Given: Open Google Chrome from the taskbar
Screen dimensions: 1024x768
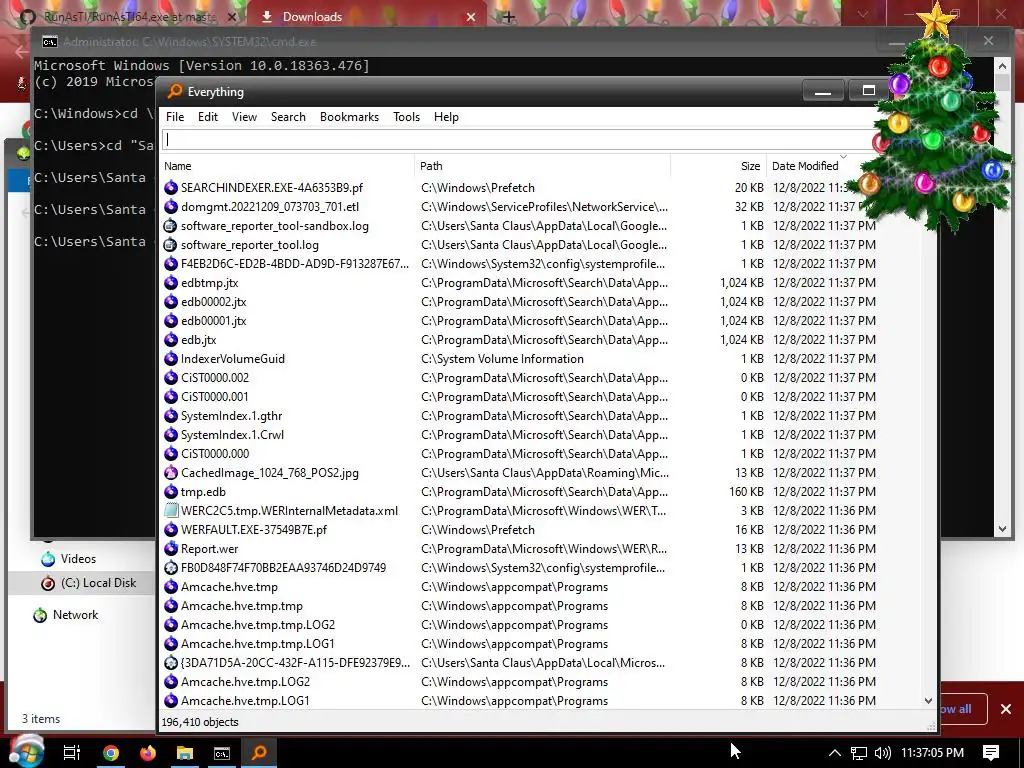Looking at the screenshot, I should click(110, 753).
